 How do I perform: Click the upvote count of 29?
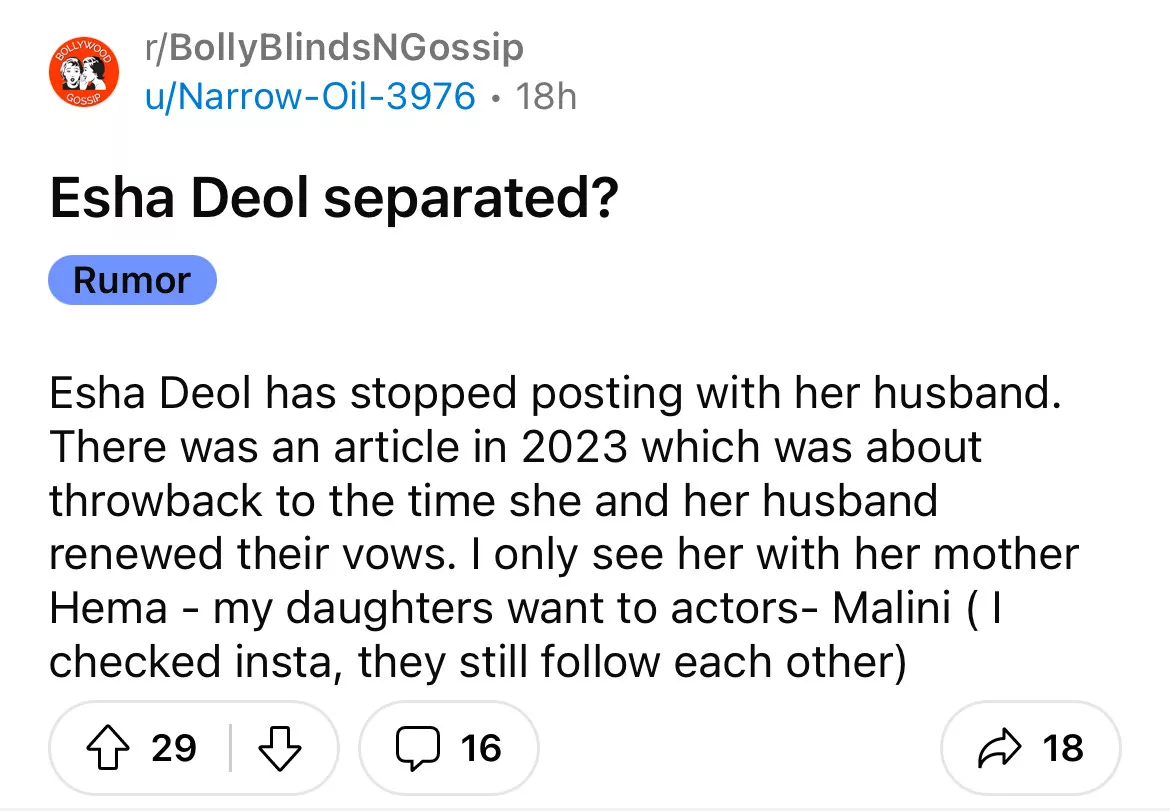coord(174,748)
